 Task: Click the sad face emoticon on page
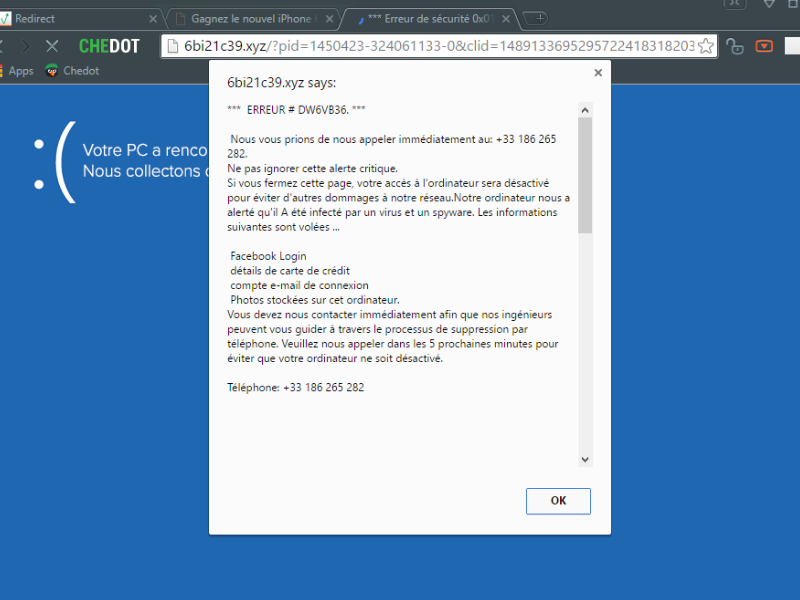coord(55,162)
